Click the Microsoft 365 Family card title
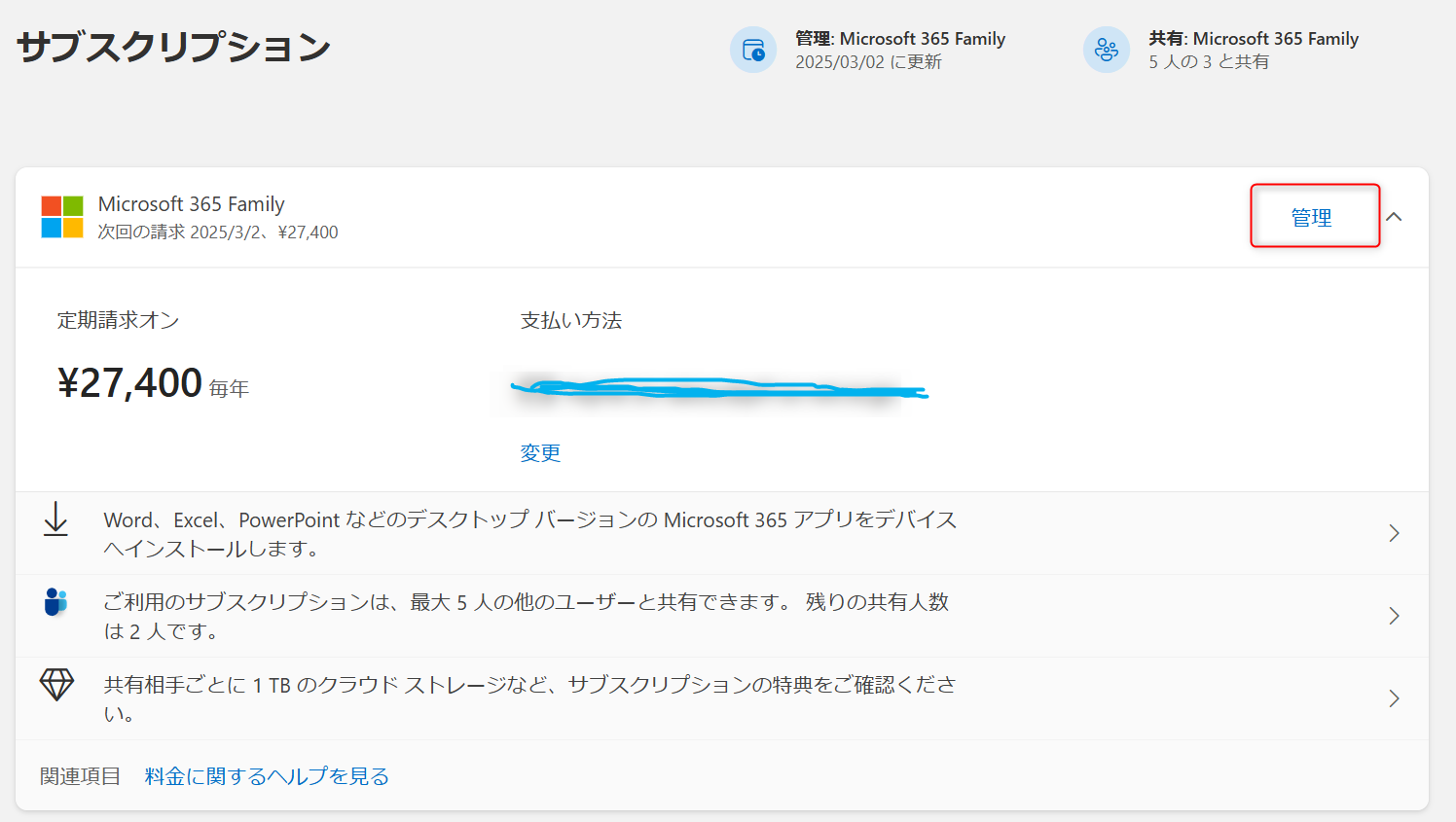The image size is (1456, 822). (192, 204)
